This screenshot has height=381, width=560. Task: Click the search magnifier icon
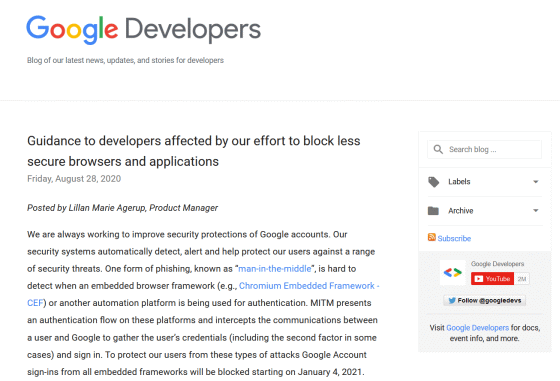pyautogui.click(x=438, y=149)
